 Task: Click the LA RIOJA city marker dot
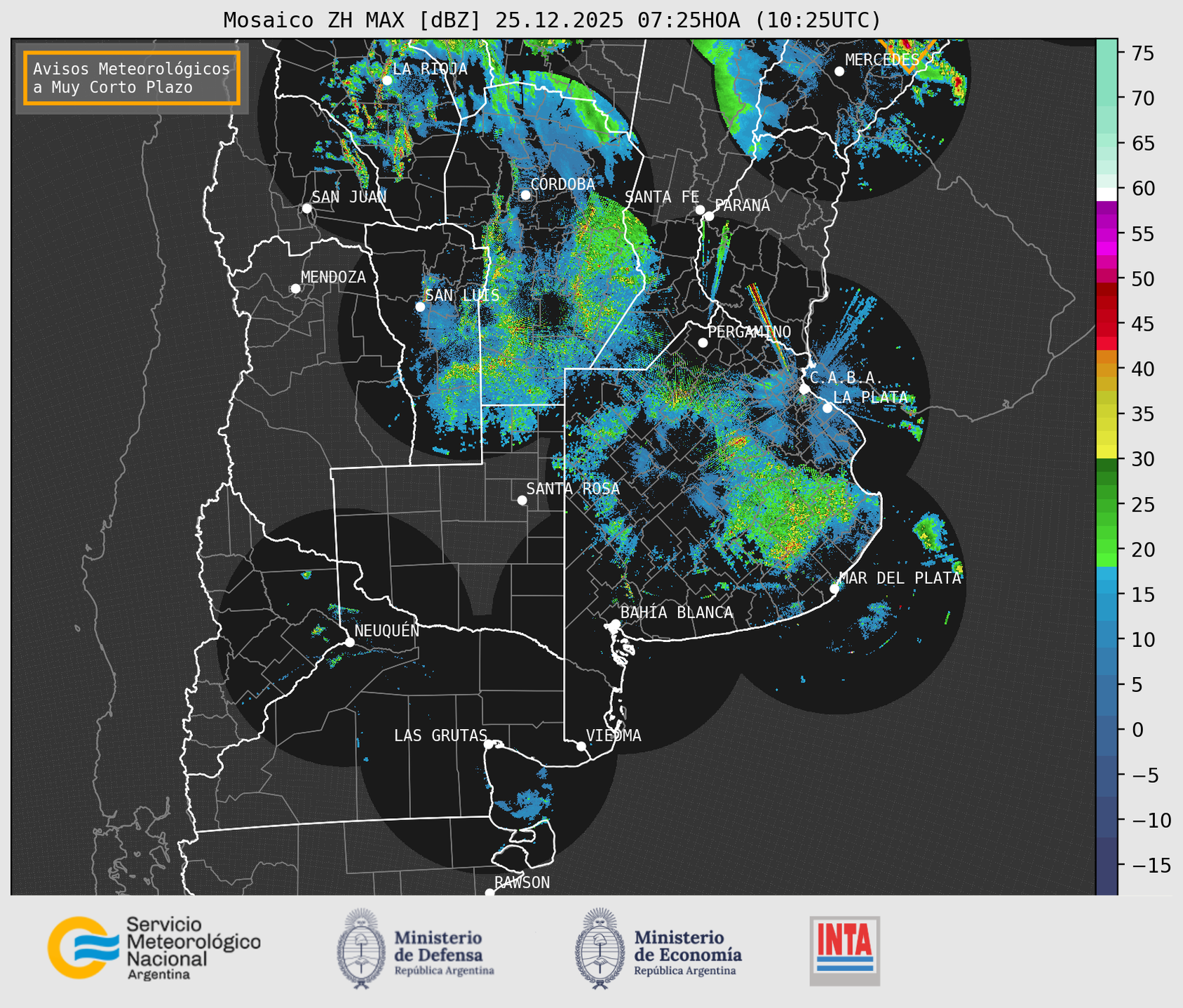click(387, 80)
